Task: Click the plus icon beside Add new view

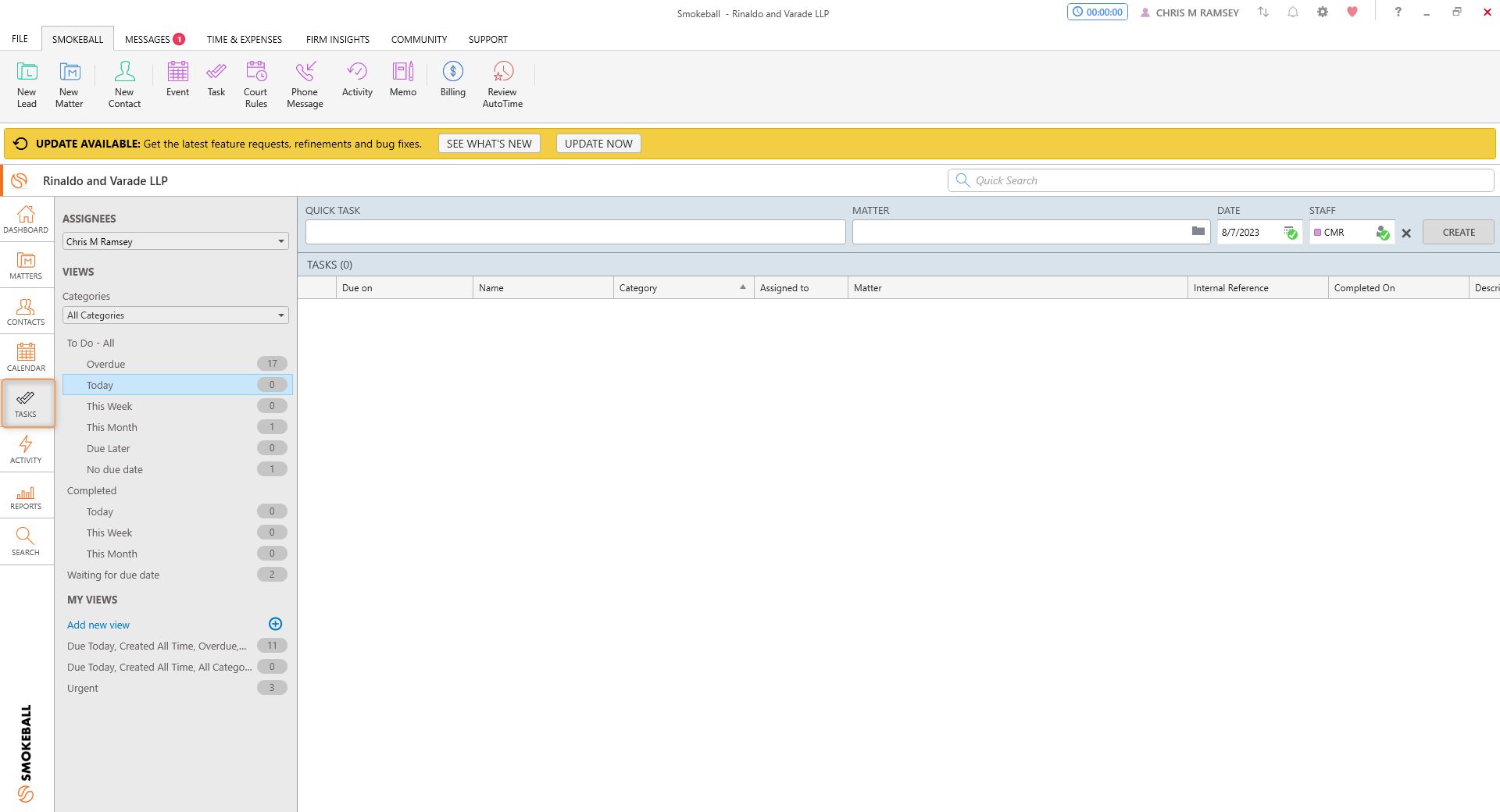Action: click(276, 624)
